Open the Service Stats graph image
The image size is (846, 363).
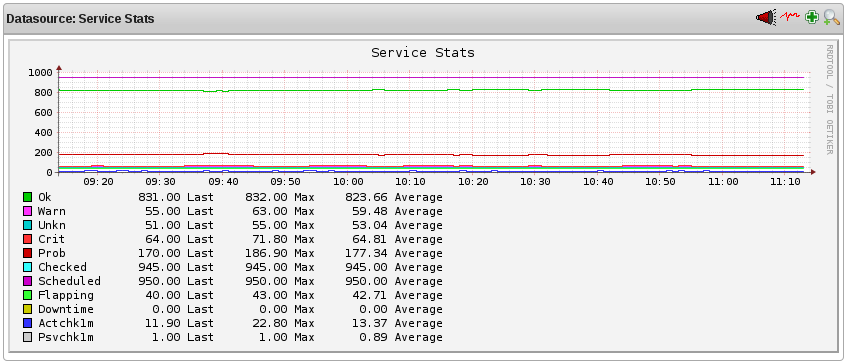[424, 196]
